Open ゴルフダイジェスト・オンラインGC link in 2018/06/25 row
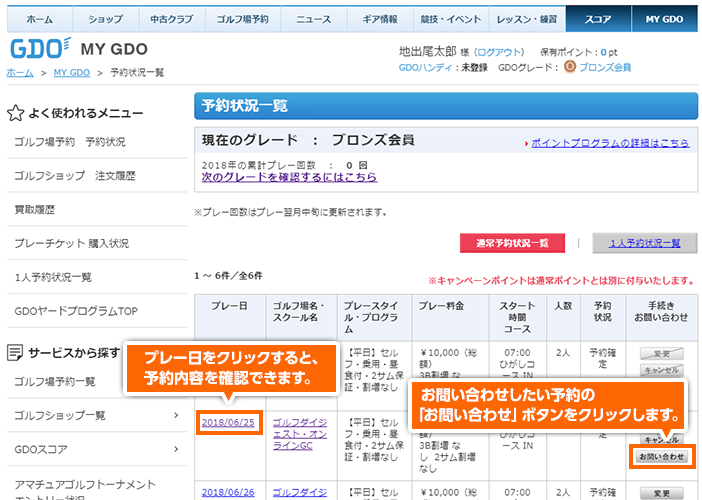 300,434
